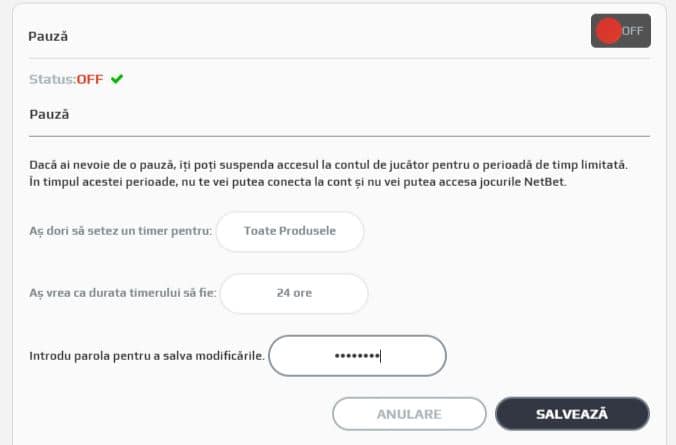The width and height of the screenshot is (676, 445).
Task: Click the grey Status: label
Action: [52, 80]
